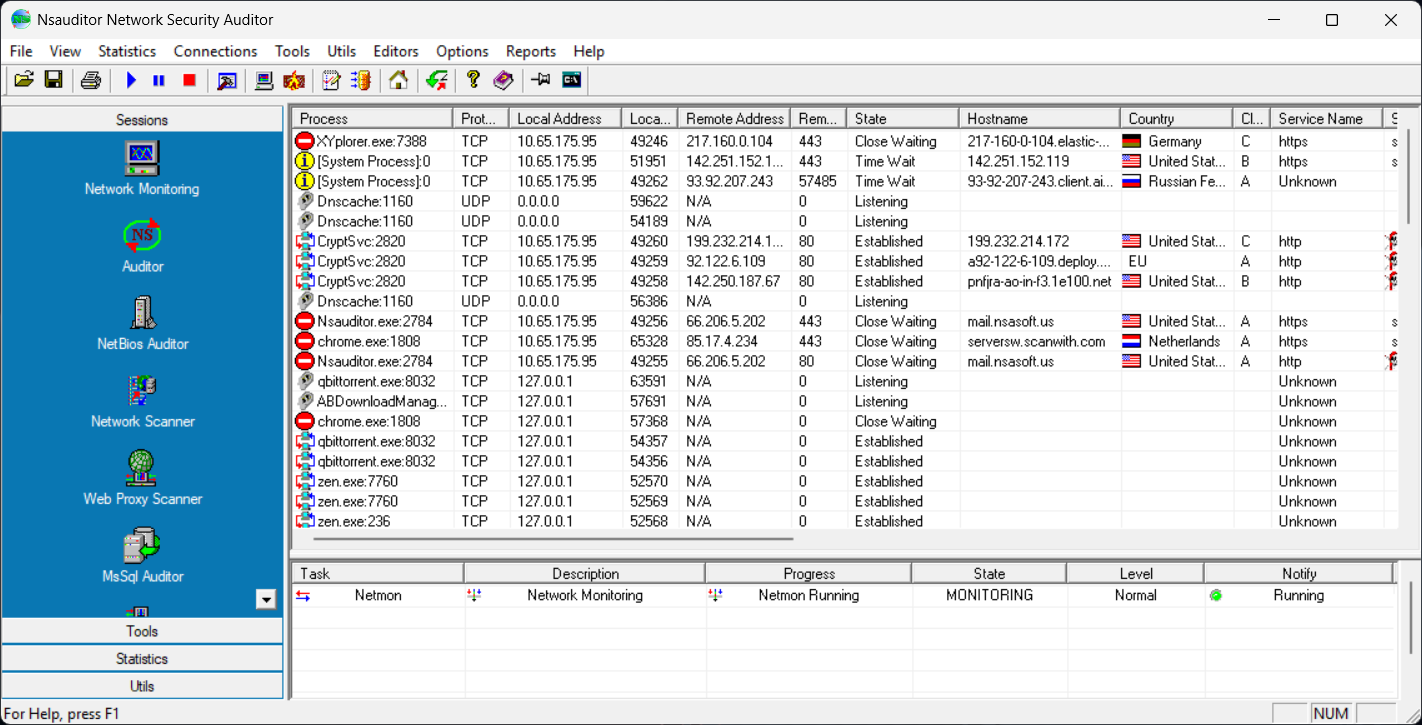This screenshot has height=725, width=1422.
Task: Click the Progress column header in task pane
Action: [x=809, y=574]
